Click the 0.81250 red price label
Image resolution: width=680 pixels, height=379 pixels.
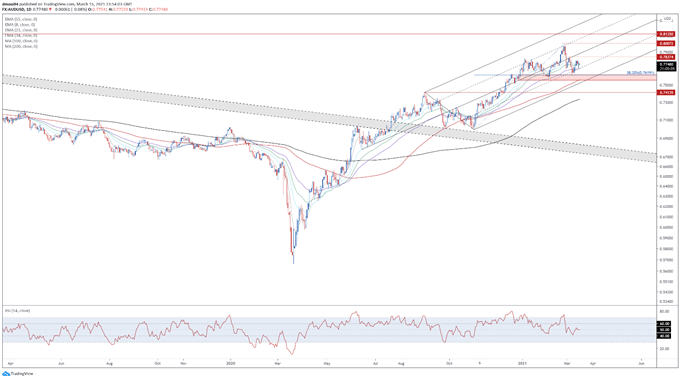667,34
